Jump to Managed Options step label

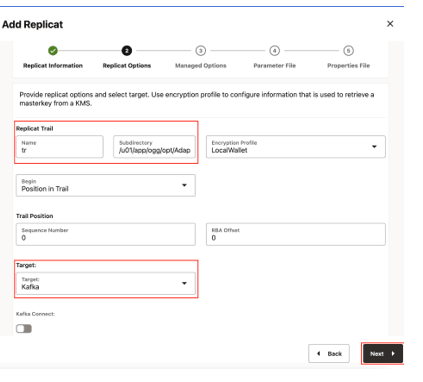pos(201,65)
